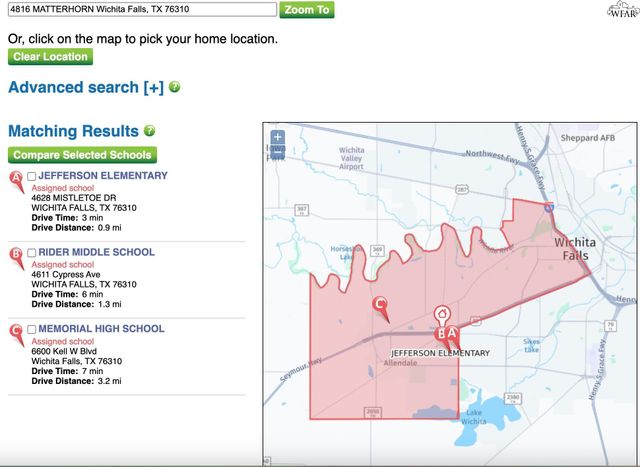Select the Rider Middle School checkbox

(x=32, y=253)
